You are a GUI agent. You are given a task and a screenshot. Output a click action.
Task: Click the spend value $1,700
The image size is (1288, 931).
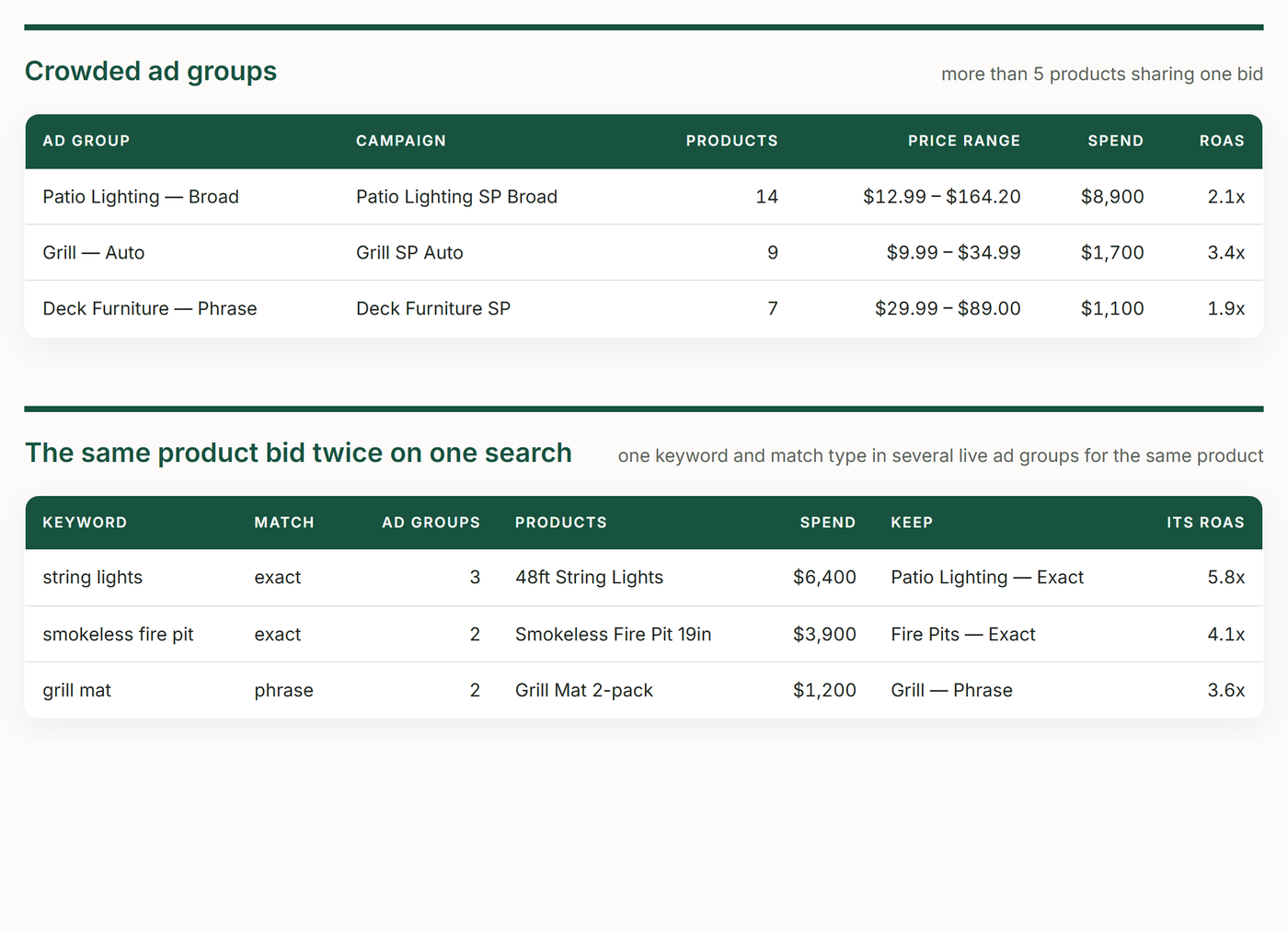[1112, 253]
